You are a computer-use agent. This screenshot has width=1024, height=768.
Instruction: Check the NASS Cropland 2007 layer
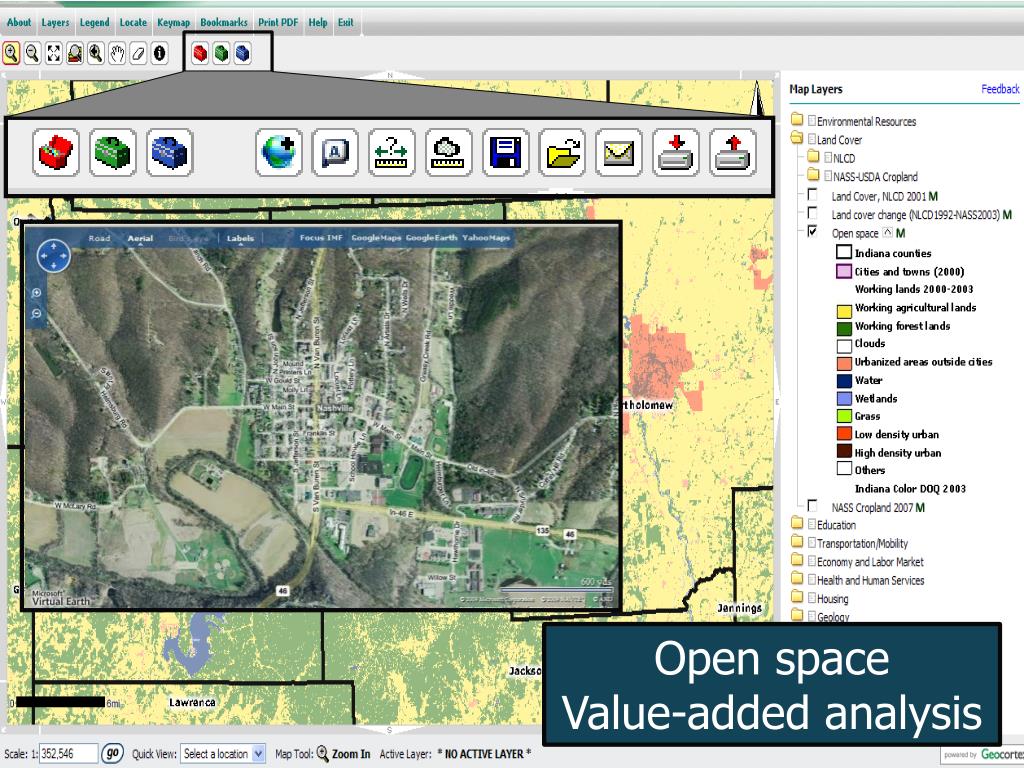coord(812,505)
